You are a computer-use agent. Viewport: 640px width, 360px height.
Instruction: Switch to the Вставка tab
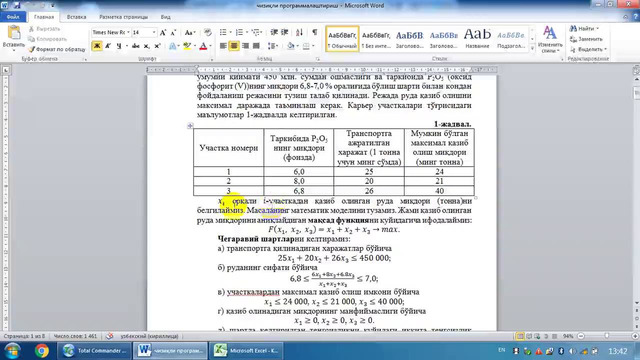point(76,17)
